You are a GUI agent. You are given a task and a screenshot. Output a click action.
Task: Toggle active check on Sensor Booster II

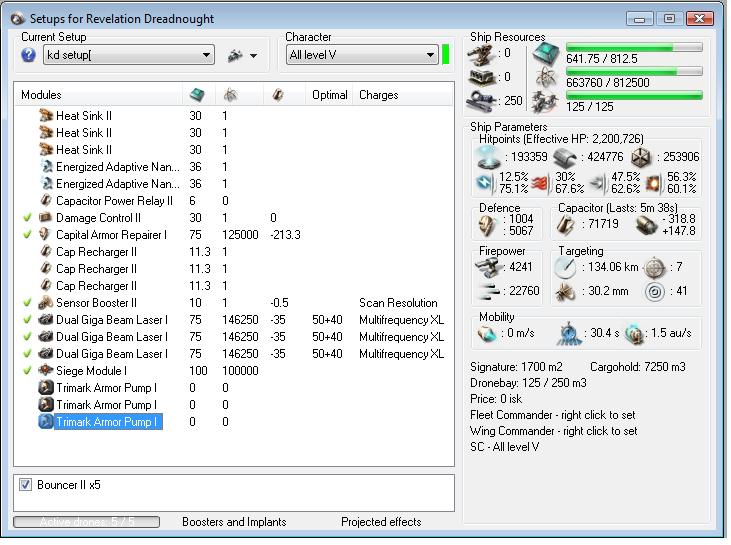point(28,303)
